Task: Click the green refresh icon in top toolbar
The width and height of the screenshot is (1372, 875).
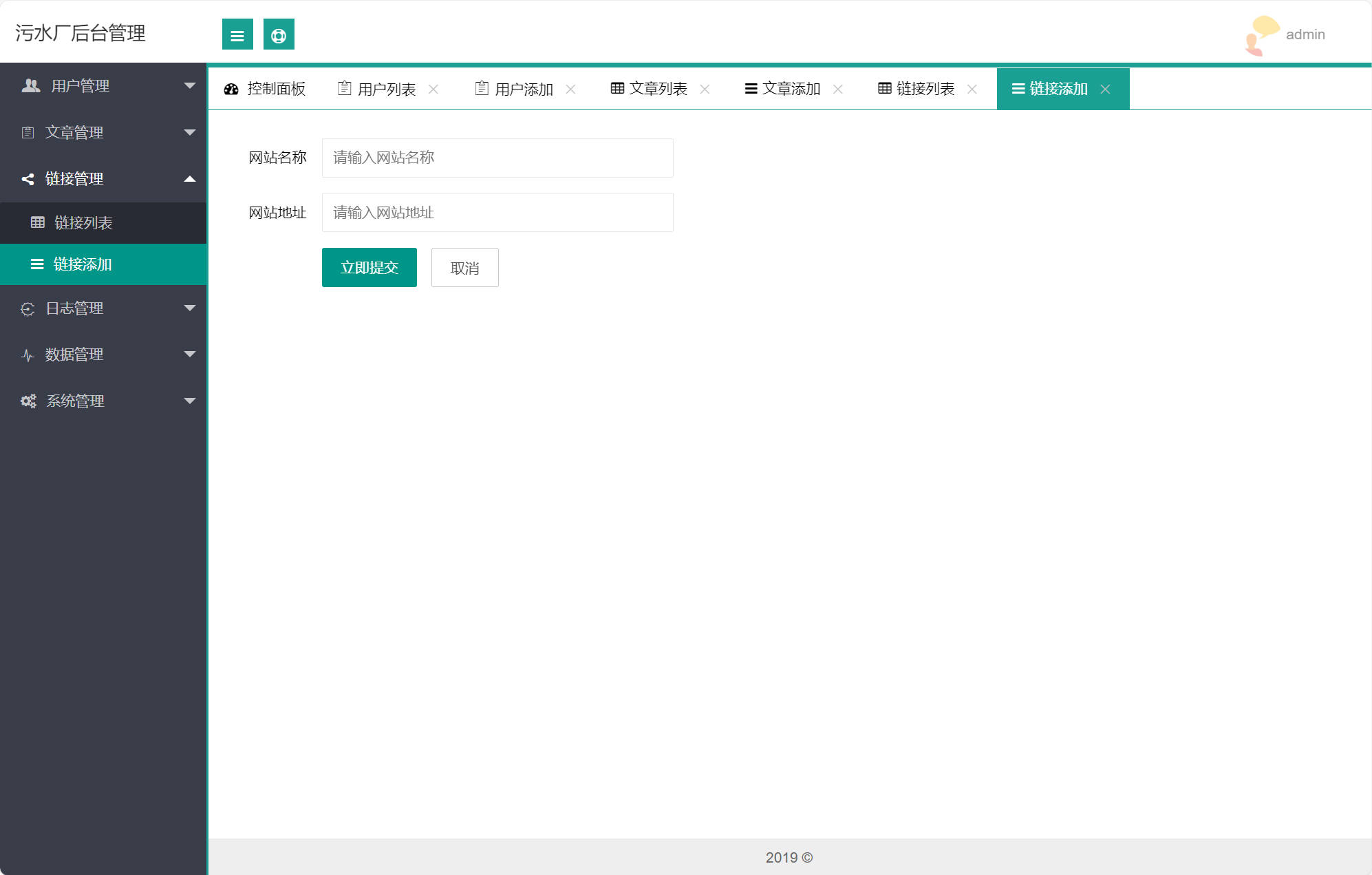Action: (279, 34)
